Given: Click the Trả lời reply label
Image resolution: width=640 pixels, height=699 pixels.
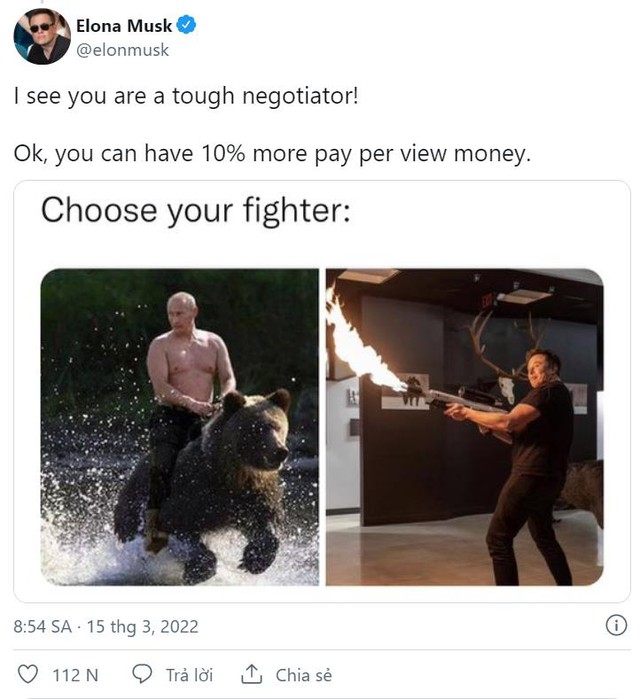Looking at the screenshot, I should (189, 675).
